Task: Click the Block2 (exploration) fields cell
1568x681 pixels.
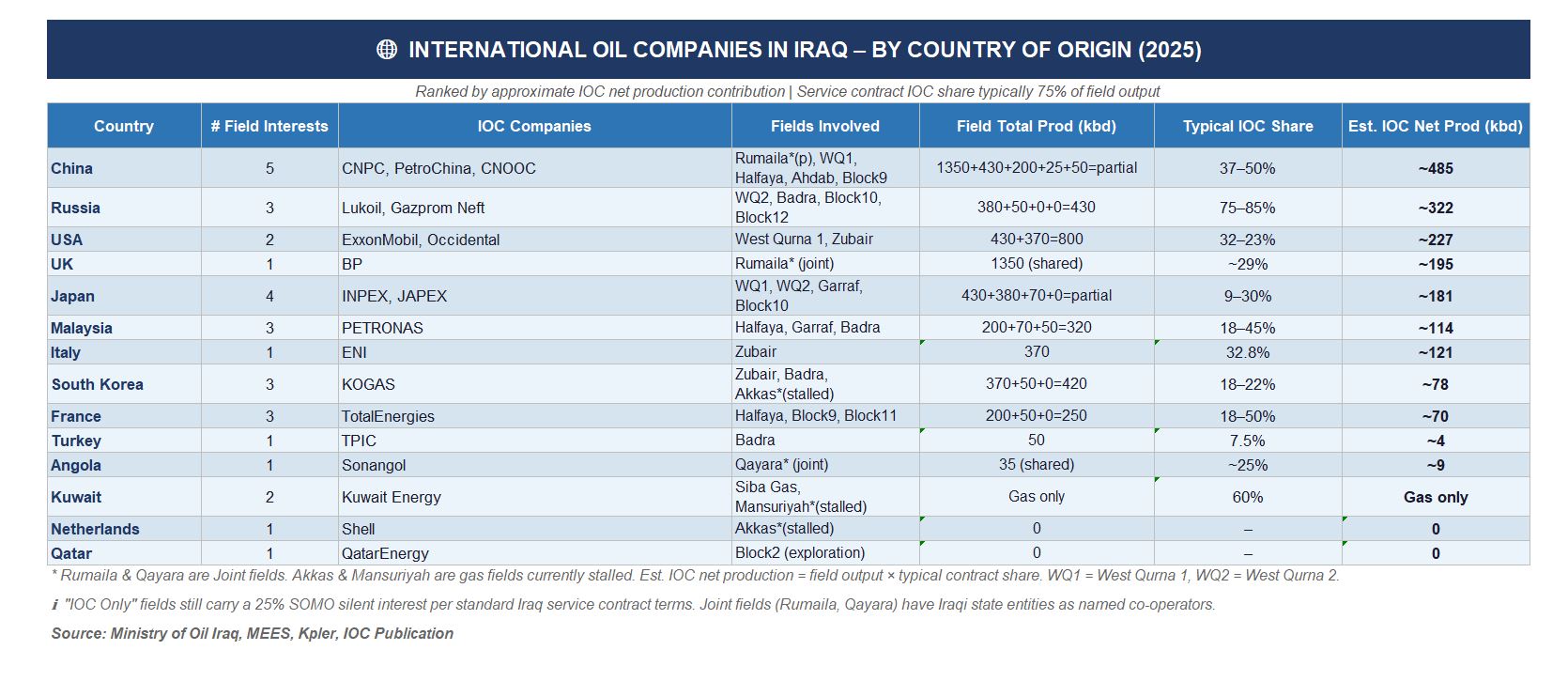Action: click(x=800, y=553)
